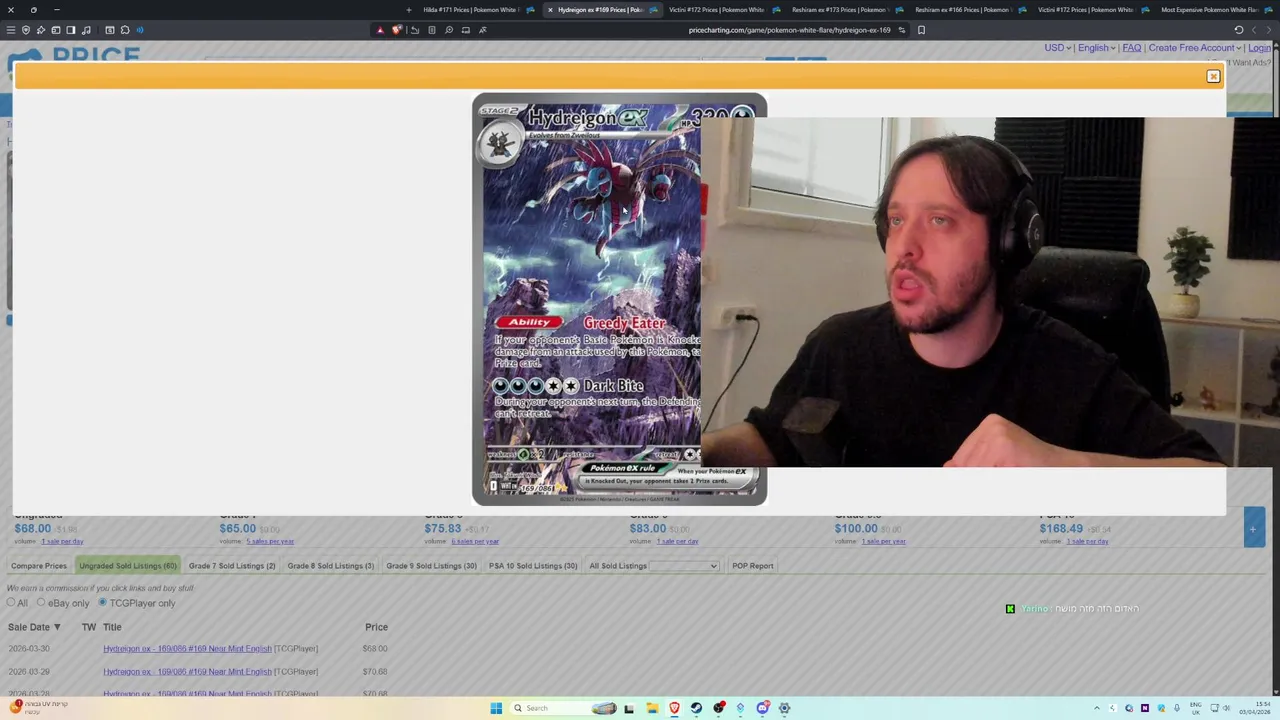Select PSA 10 Sold Listings (30) tab
The image size is (1280, 720).
click(x=533, y=566)
